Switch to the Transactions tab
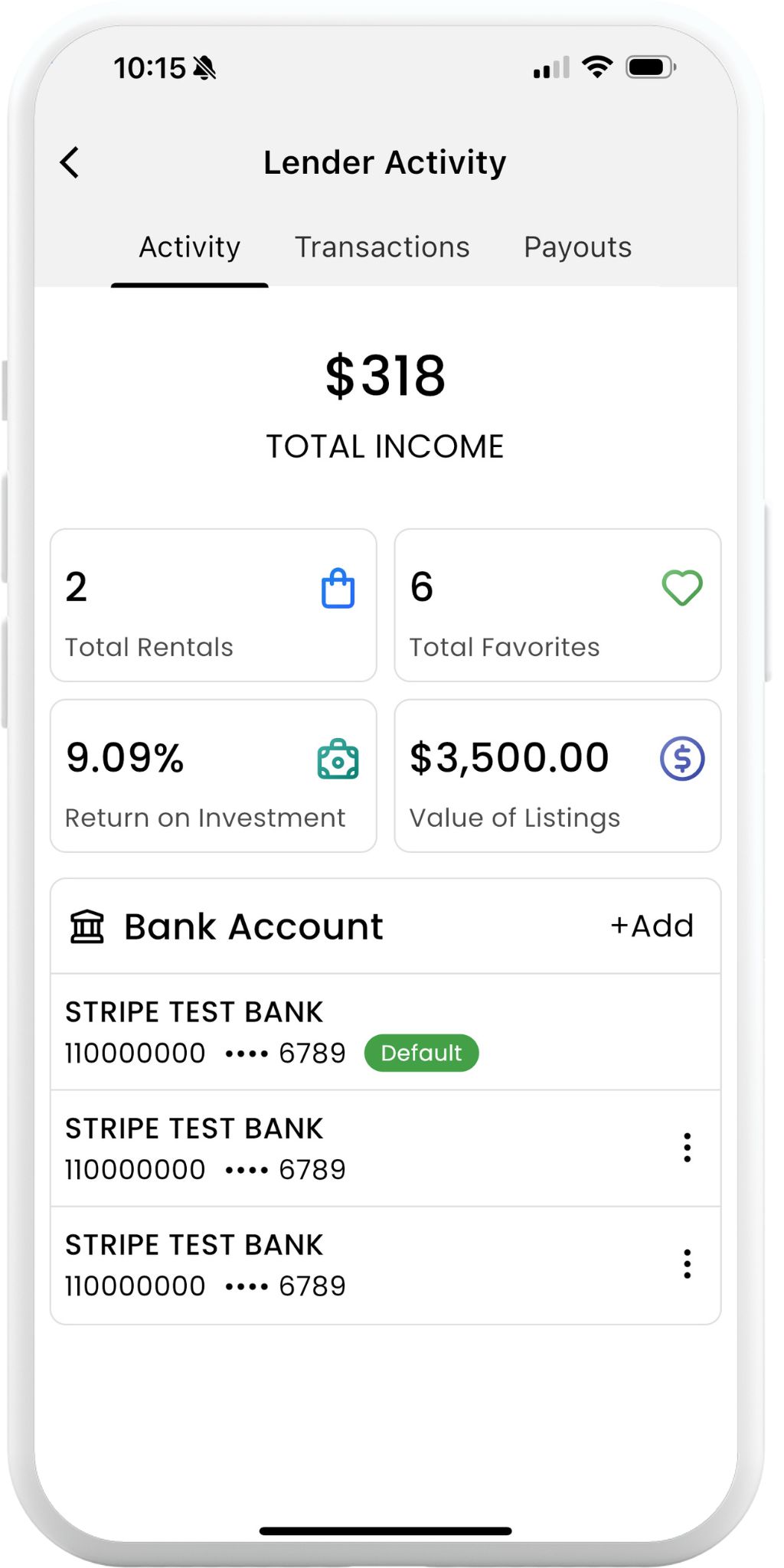This screenshot has width=784, height=1568. coord(382,247)
